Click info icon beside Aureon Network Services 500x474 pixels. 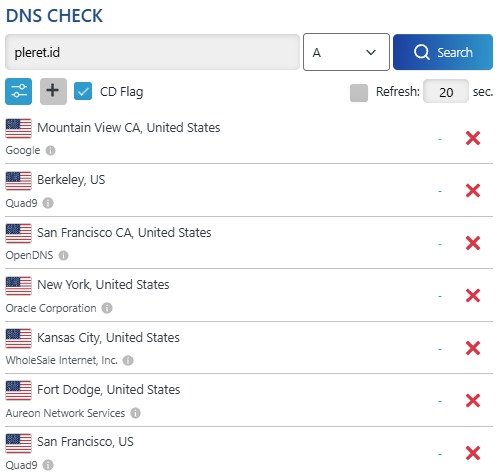pos(135,413)
